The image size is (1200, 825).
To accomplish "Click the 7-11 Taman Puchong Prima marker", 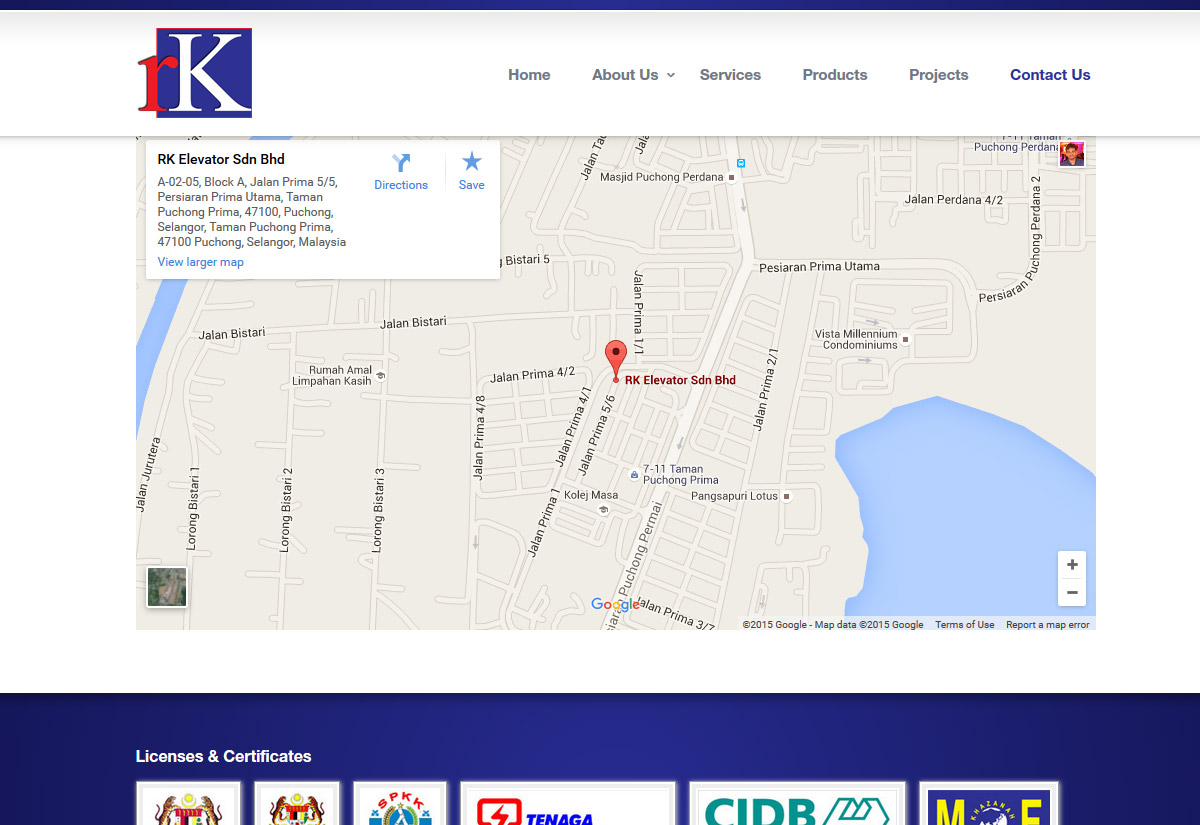I will [633, 475].
